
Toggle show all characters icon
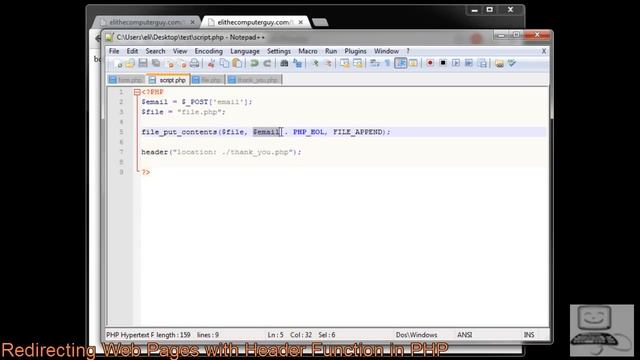tap(387, 63)
